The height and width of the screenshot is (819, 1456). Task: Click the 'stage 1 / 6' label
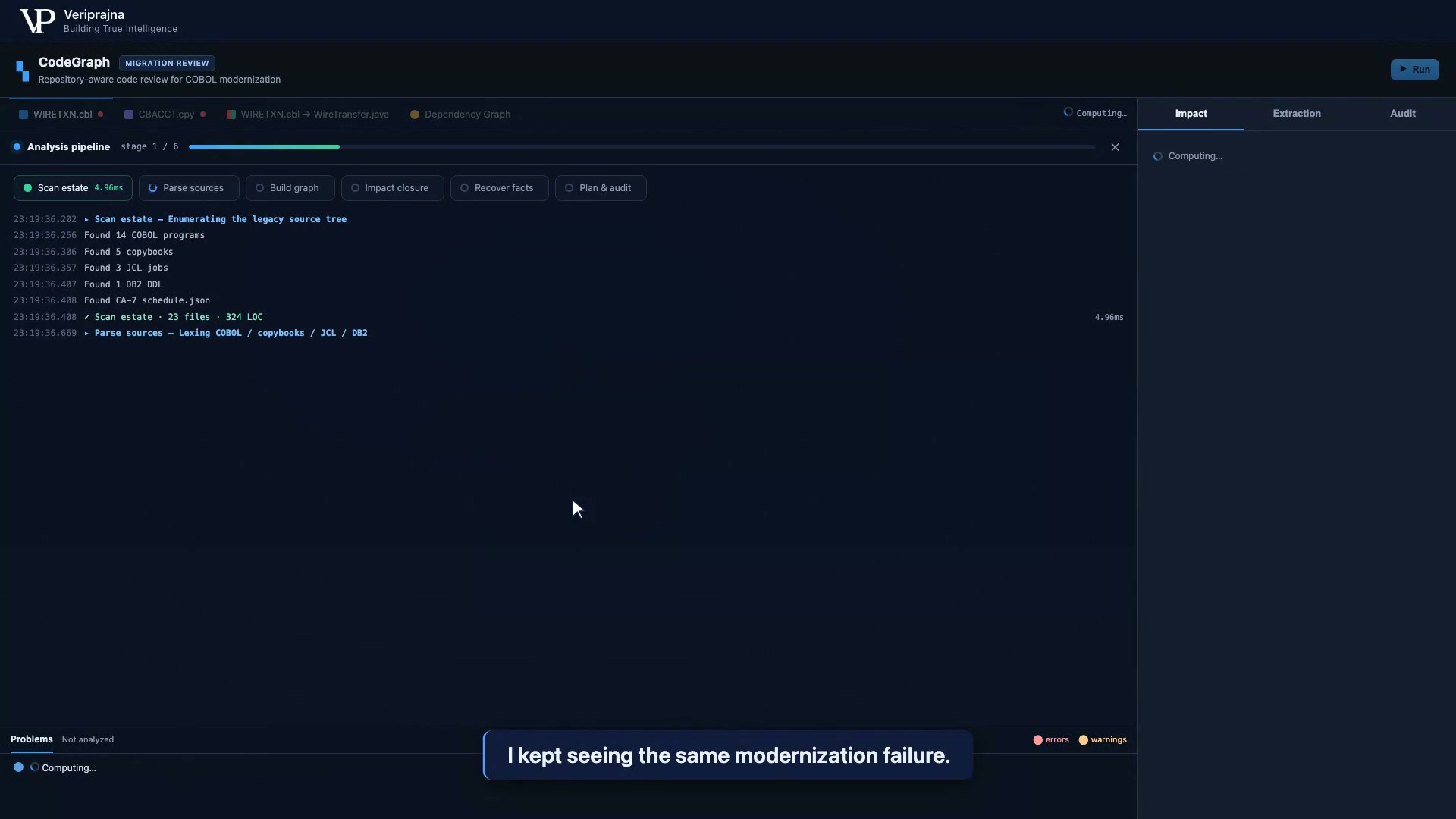tap(149, 147)
